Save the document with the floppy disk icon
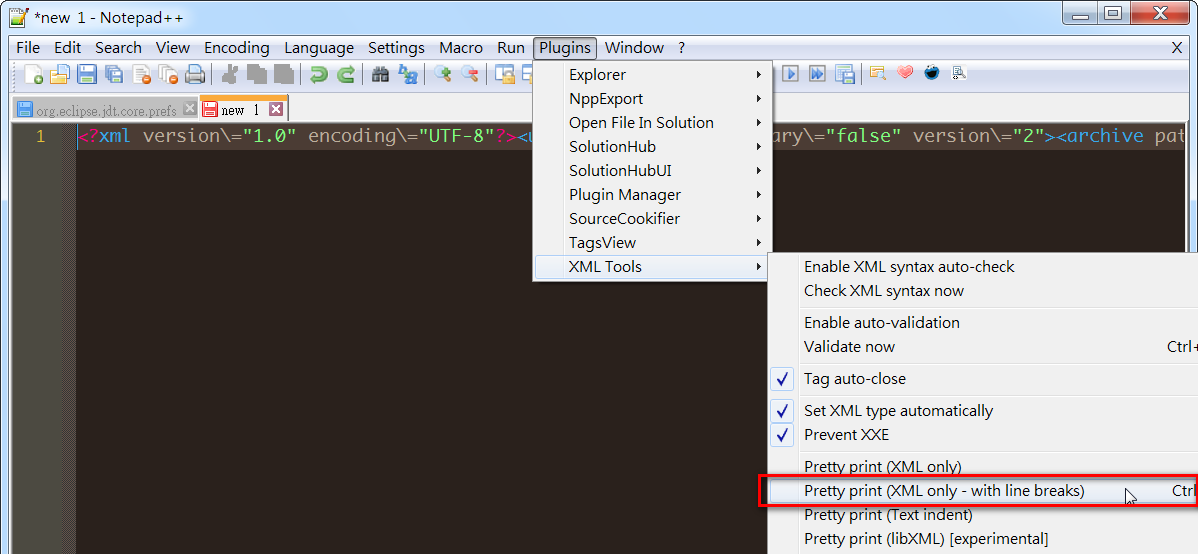The image size is (1198, 554). pyautogui.click(x=86, y=74)
